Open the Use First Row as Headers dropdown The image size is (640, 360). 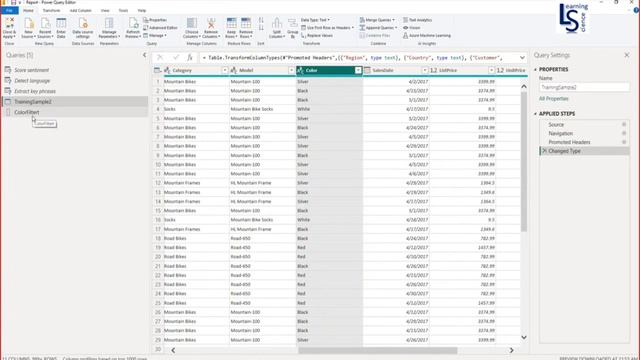[327, 28]
